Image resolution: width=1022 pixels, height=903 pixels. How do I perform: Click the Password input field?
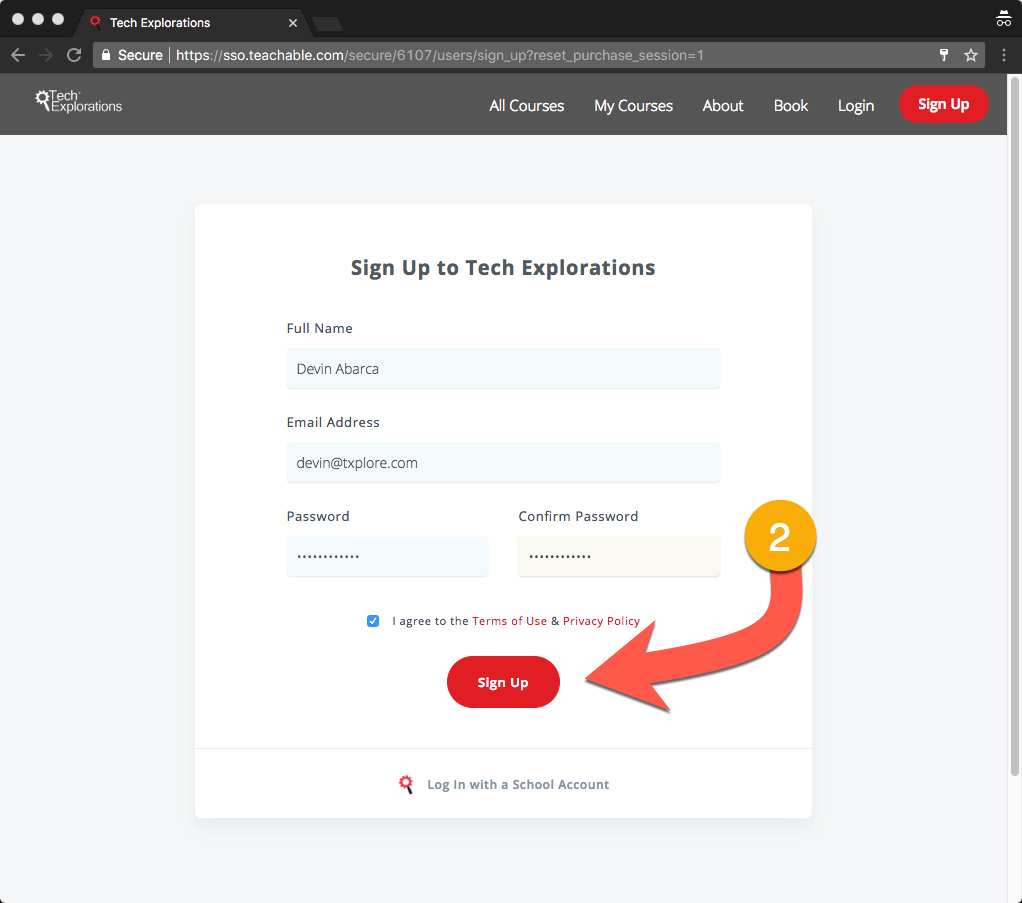pyautogui.click(x=387, y=556)
